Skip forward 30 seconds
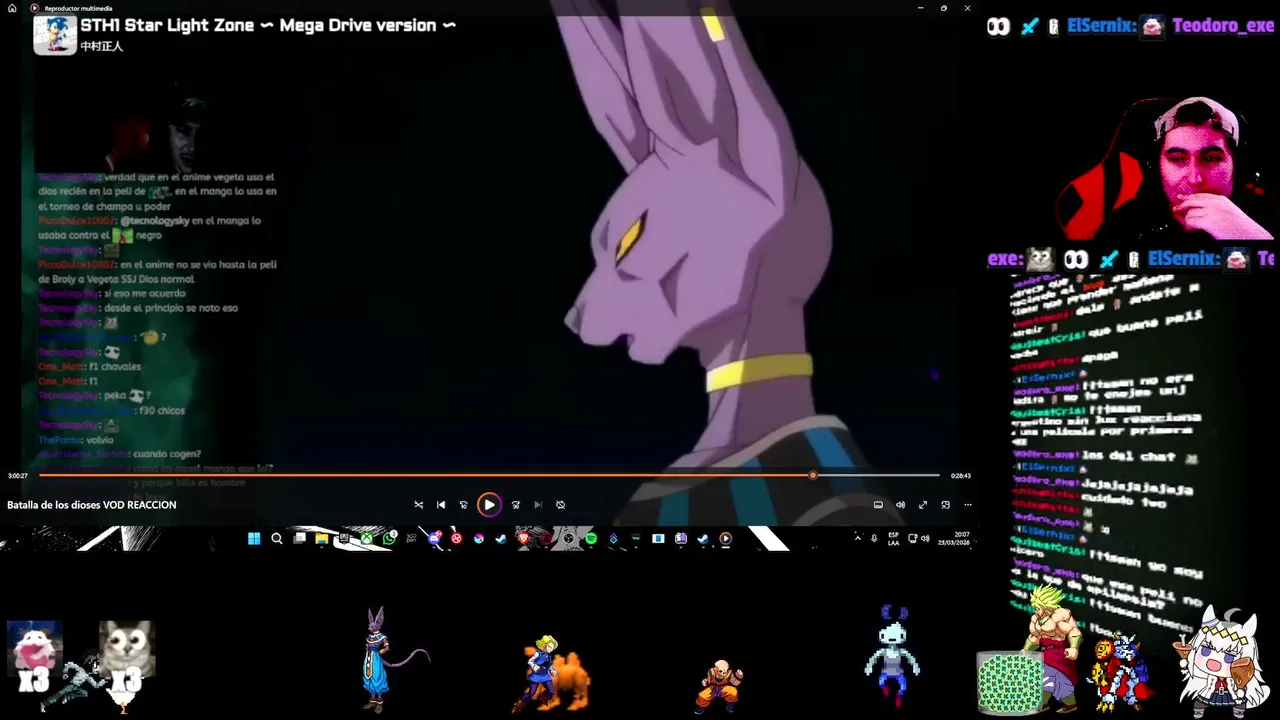 (515, 505)
